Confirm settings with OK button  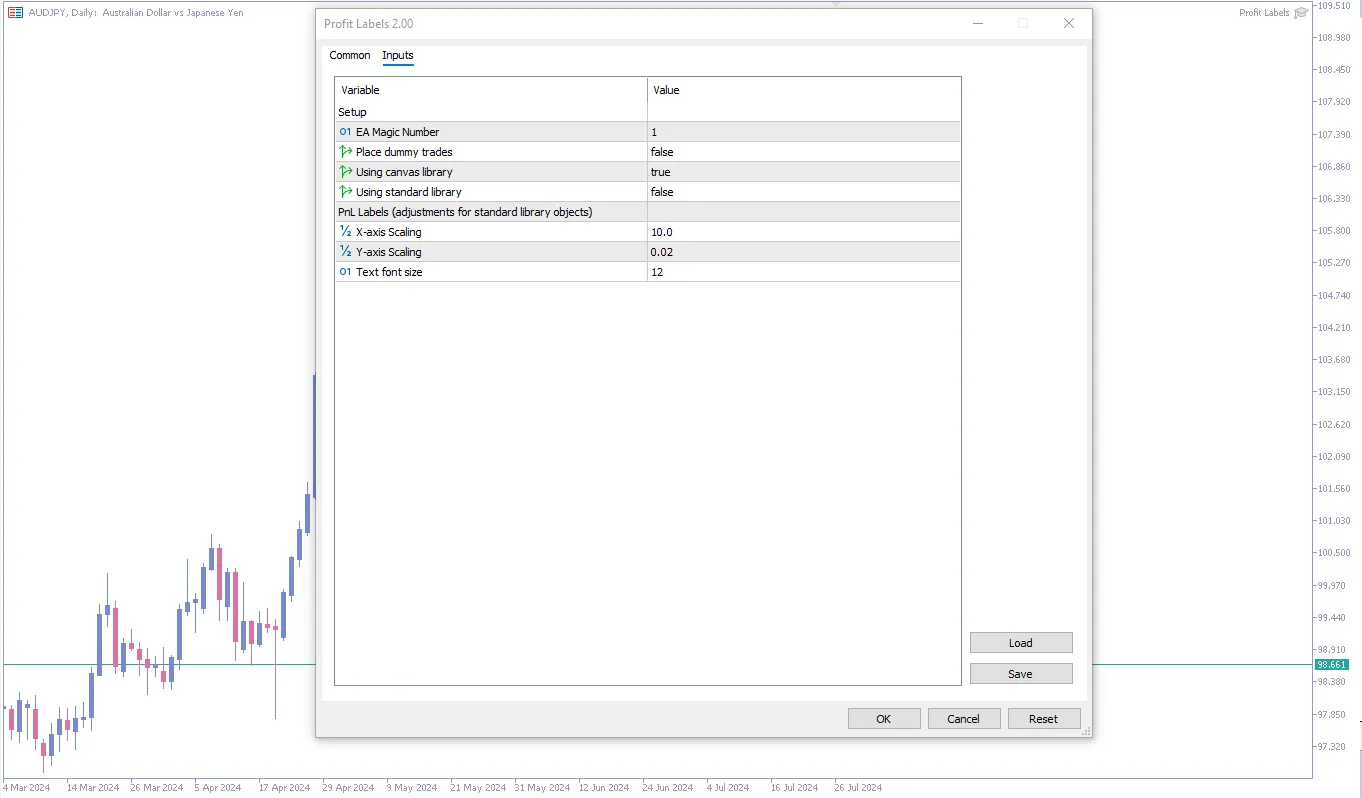884,719
